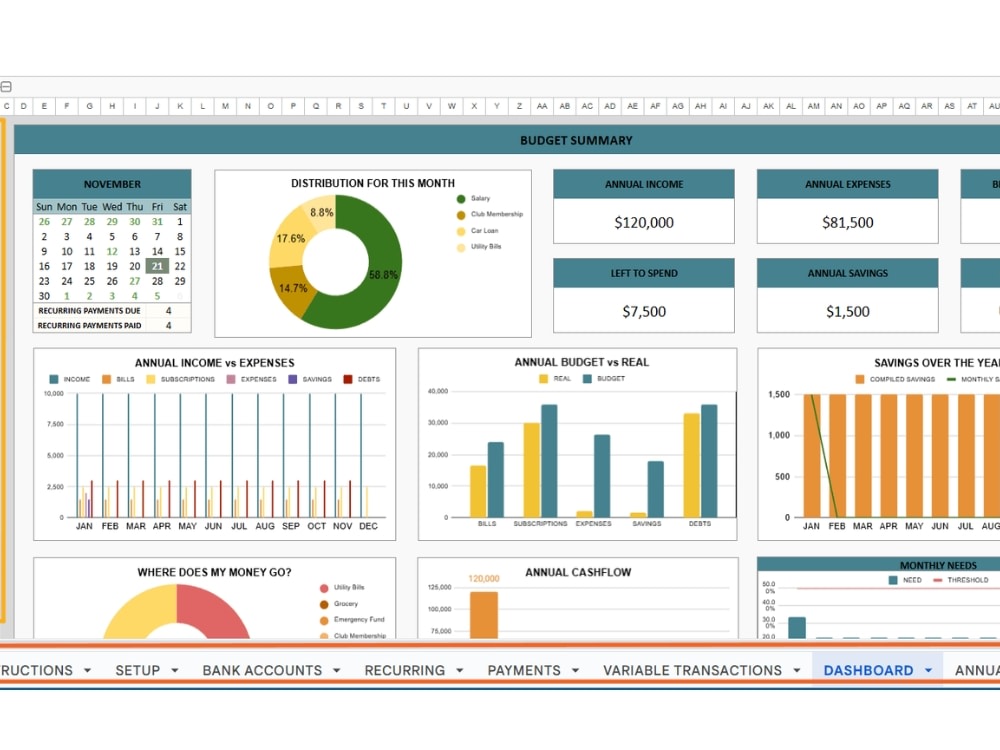Click the INCOME legend swatch
This screenshot has height=750, width=1000.
point(54,379)
